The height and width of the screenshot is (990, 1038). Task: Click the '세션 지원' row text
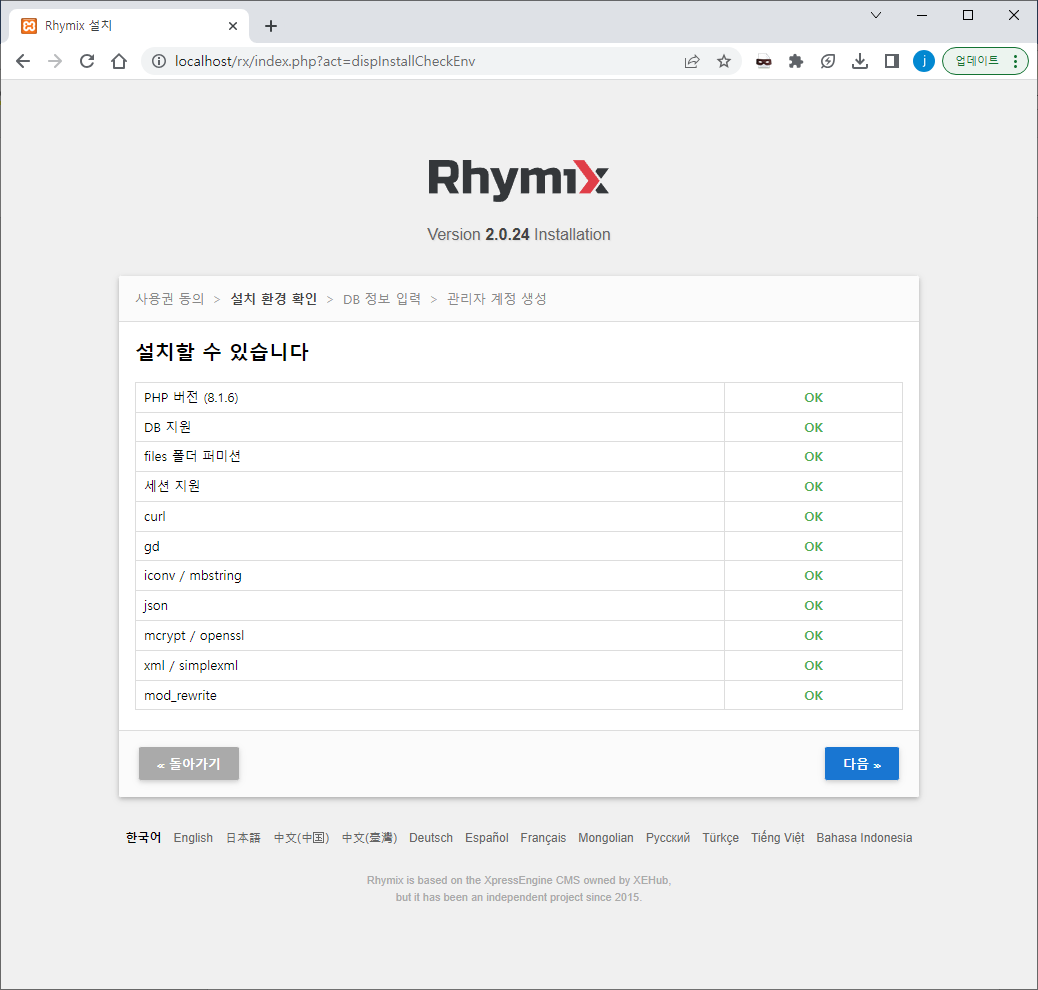[172, 486]
